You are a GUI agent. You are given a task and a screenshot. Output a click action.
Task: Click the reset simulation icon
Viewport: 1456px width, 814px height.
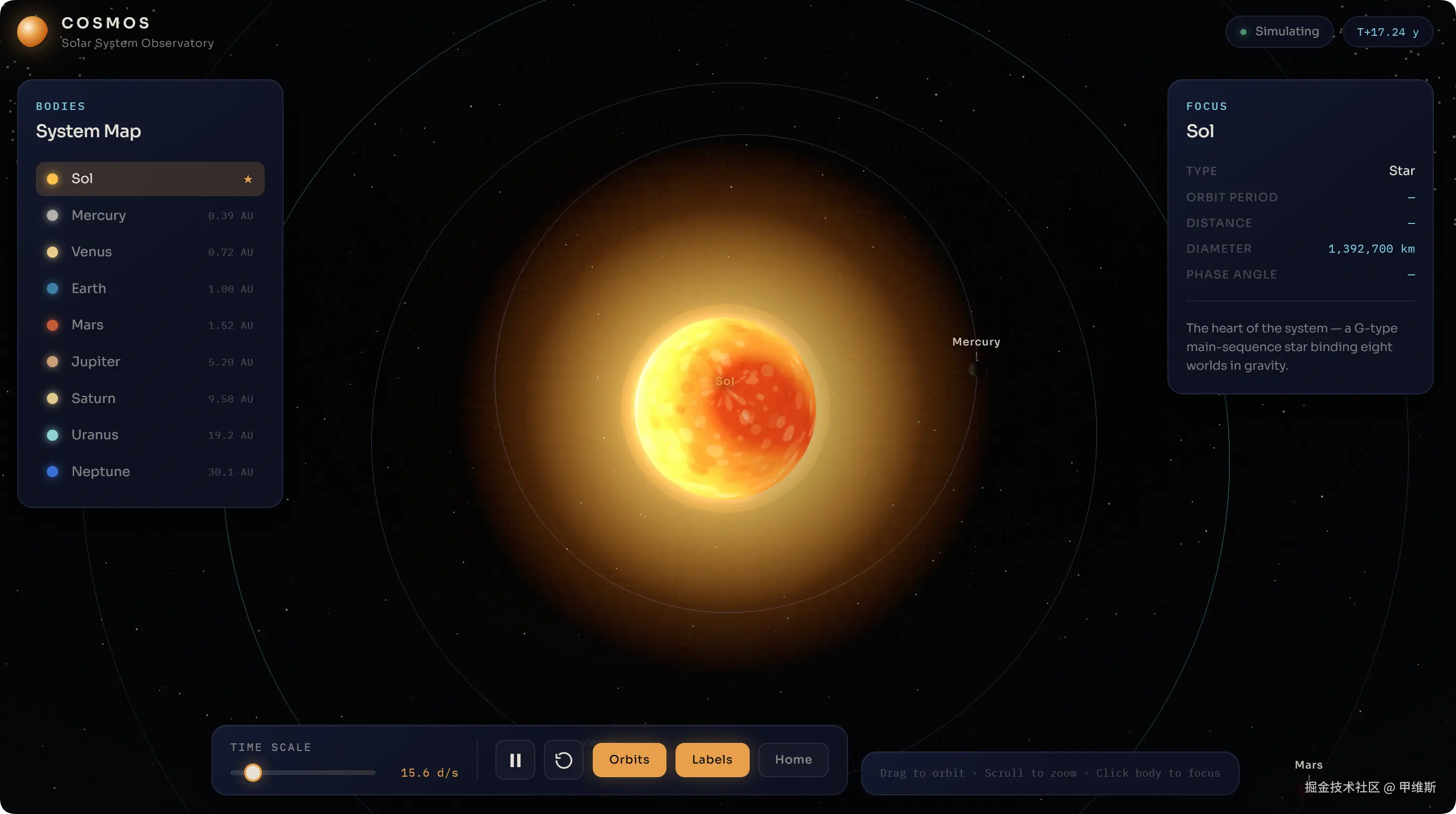pyautogui.click(x=564, y=760)
